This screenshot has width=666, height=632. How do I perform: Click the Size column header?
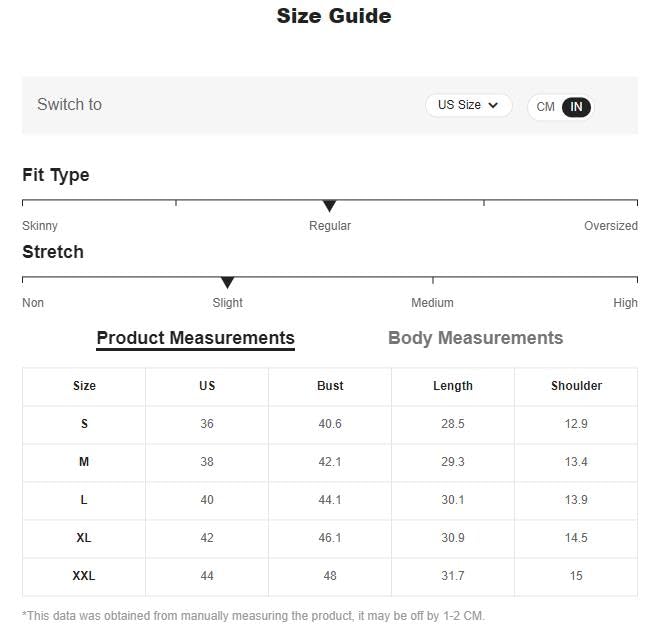coord(84,386)
